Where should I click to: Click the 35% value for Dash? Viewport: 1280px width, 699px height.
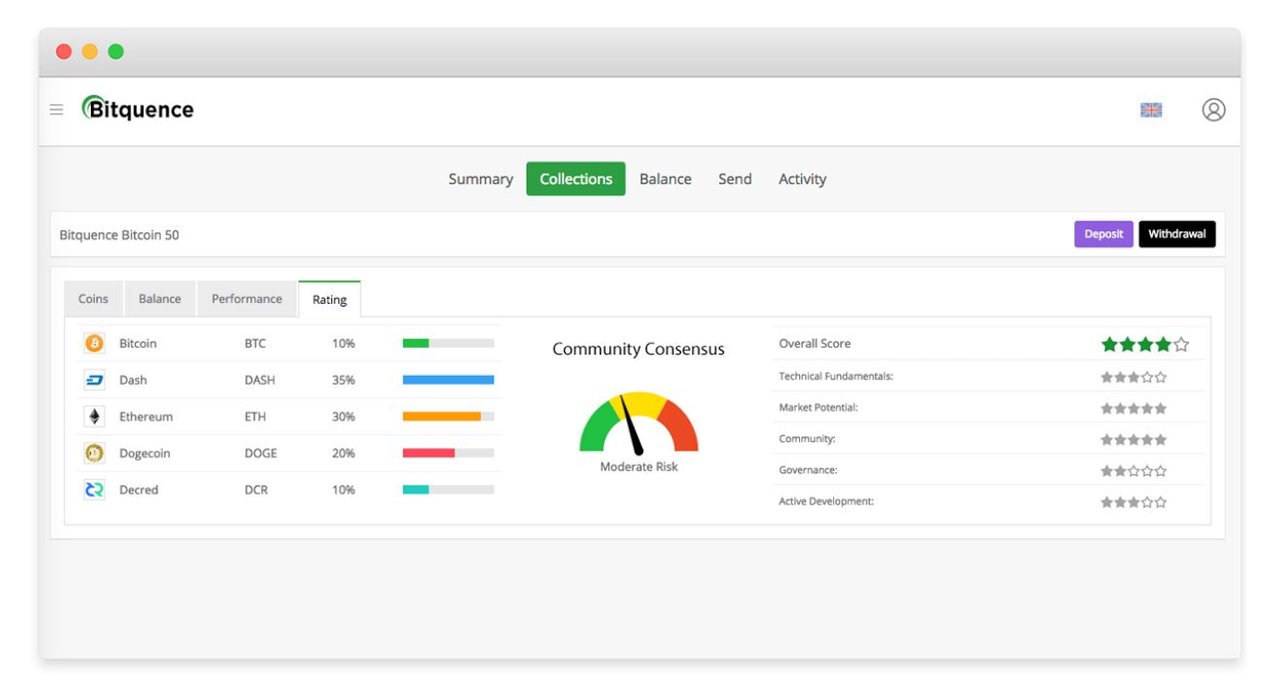(x=344, y=380)
